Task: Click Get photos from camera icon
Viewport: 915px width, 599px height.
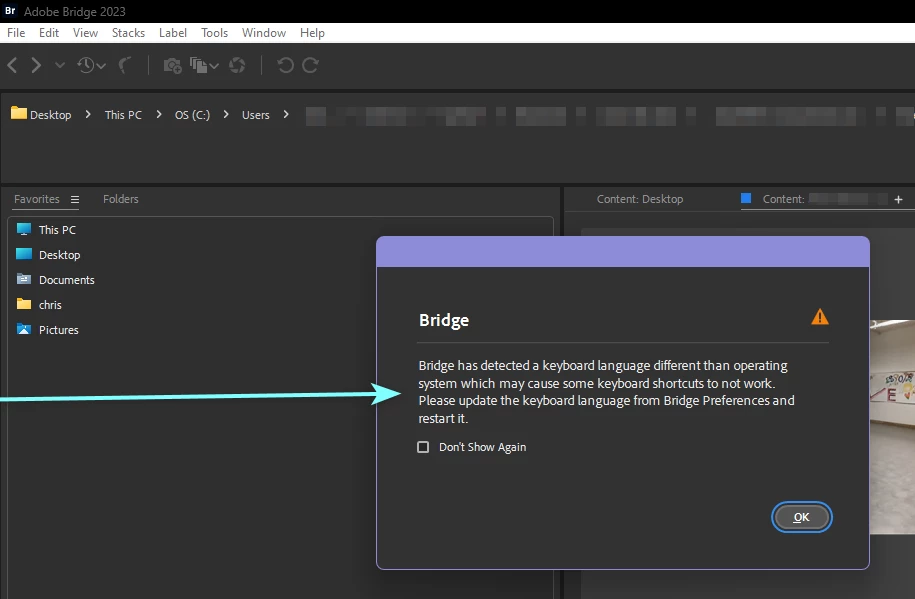Action: 172,65
